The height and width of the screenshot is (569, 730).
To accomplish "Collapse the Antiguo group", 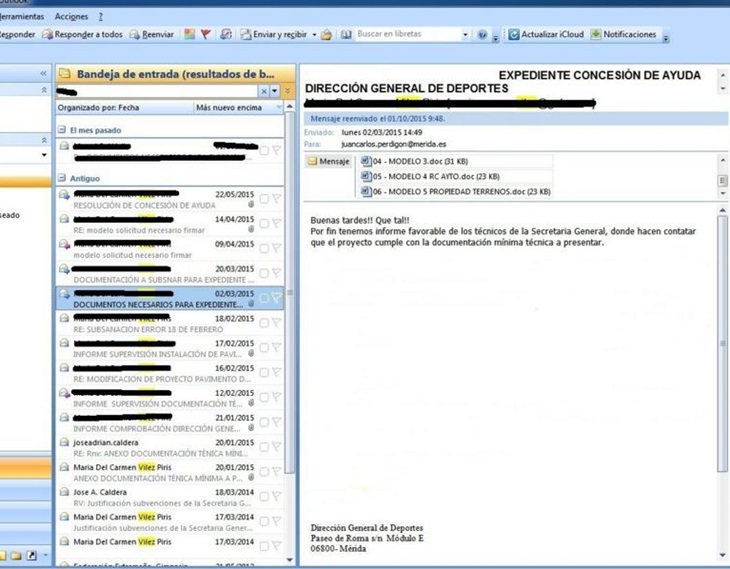I will (x=61, y=178).
